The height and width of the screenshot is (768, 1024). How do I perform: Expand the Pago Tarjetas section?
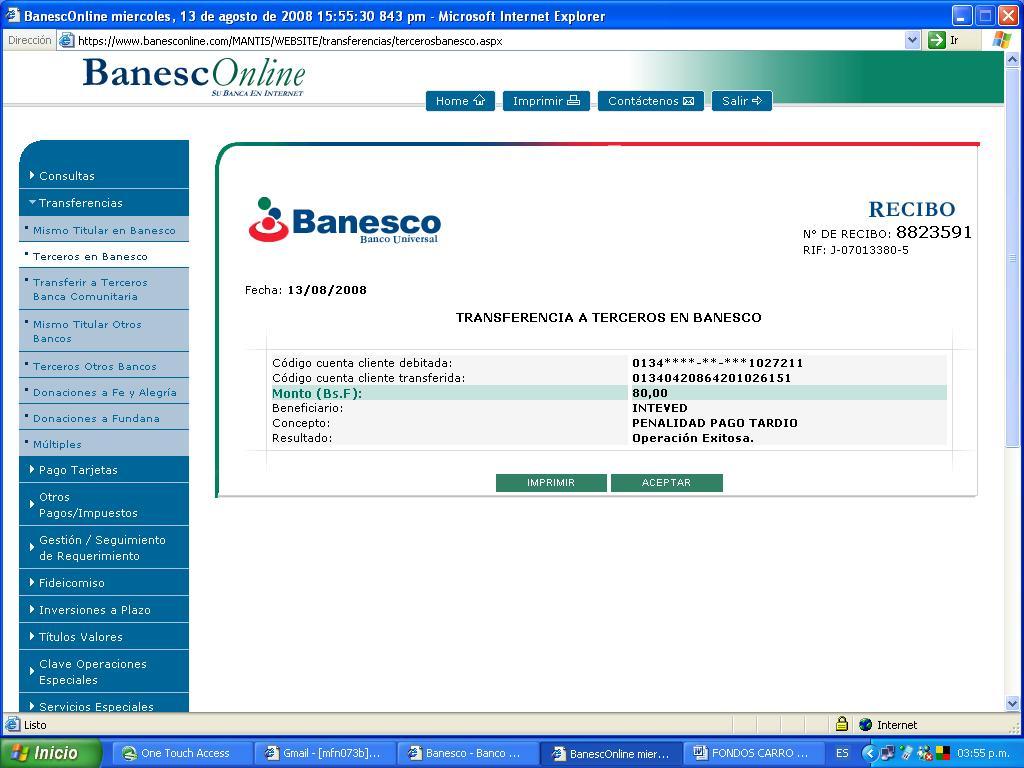pyautogui.click(x=104, y=470)
